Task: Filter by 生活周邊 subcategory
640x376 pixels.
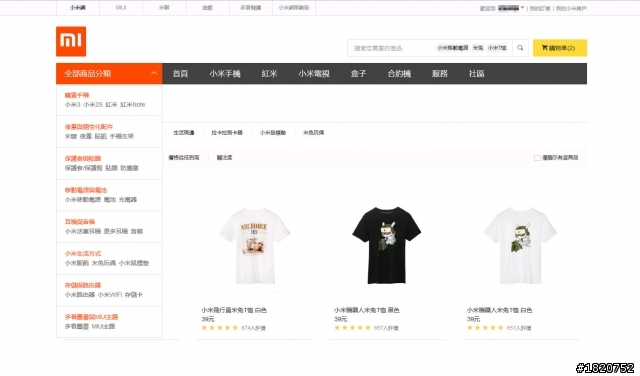Action: pyautogui.click(x=184, y=133)
